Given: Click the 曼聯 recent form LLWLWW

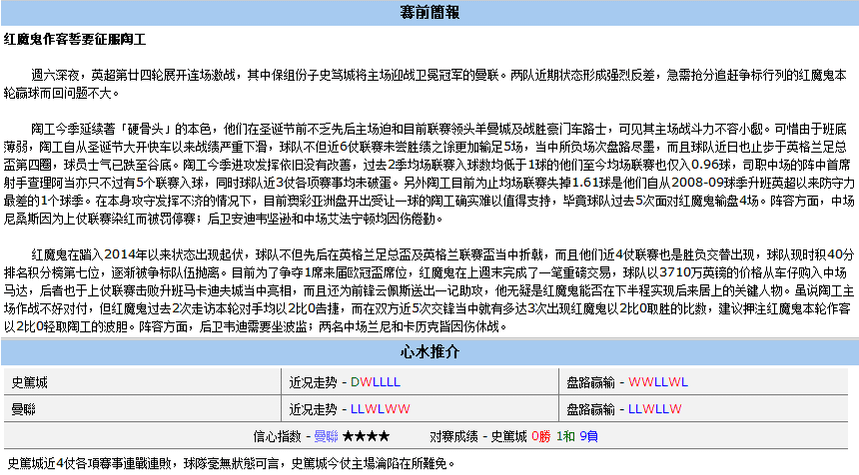Looking at the screenshot, I should (x=380, y=409).
